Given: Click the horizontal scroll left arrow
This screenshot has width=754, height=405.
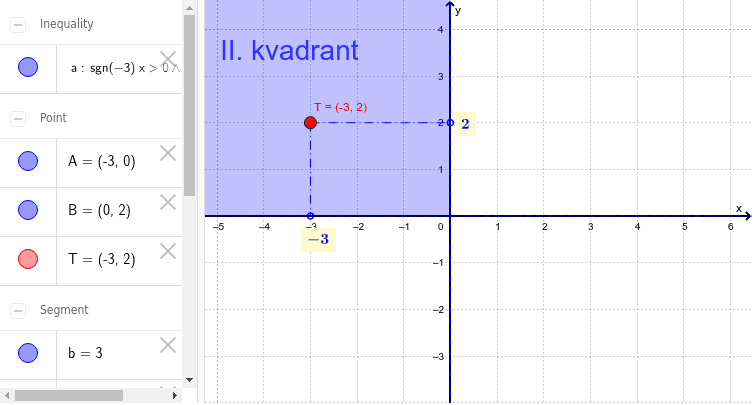Looking at the screenshot, I should point(7,395).
